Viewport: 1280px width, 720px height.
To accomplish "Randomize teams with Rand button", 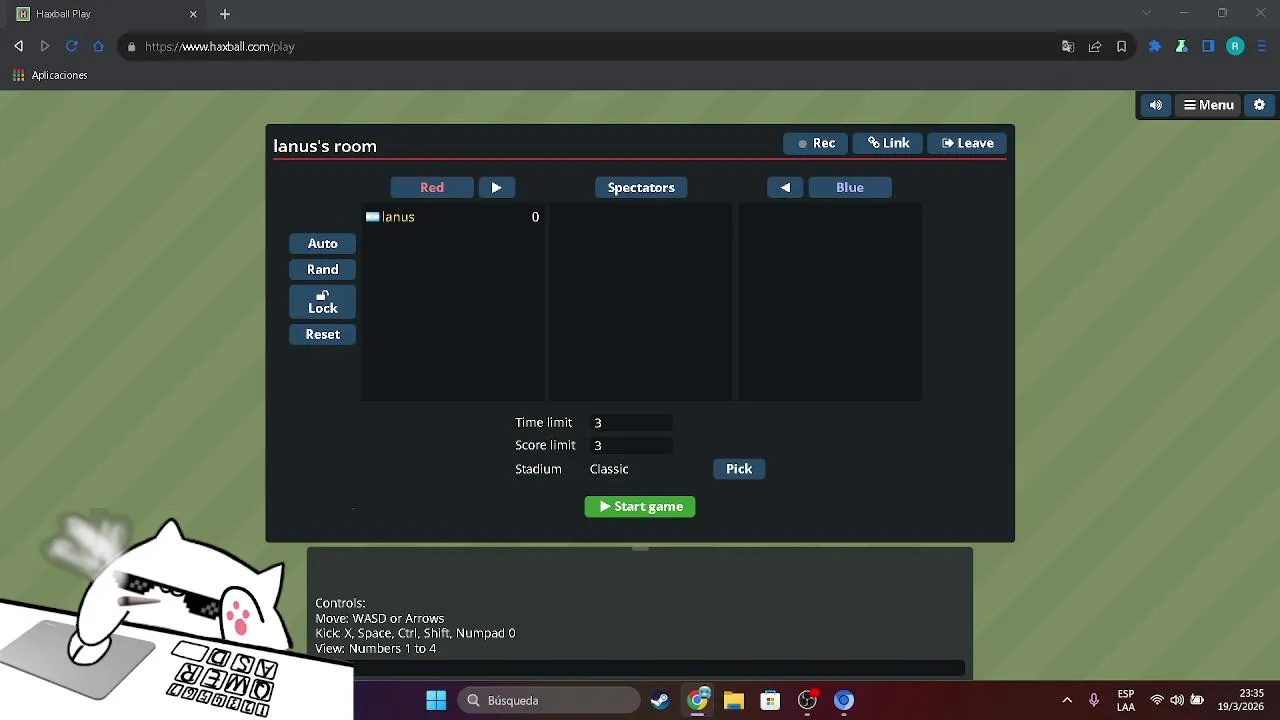I will click(x=322, y=269).
